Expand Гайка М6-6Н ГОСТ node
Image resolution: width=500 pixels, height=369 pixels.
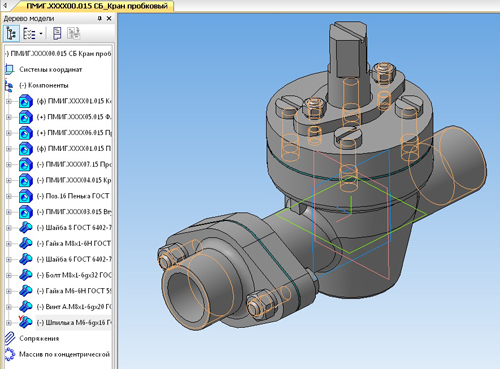(x=9, y=291)
